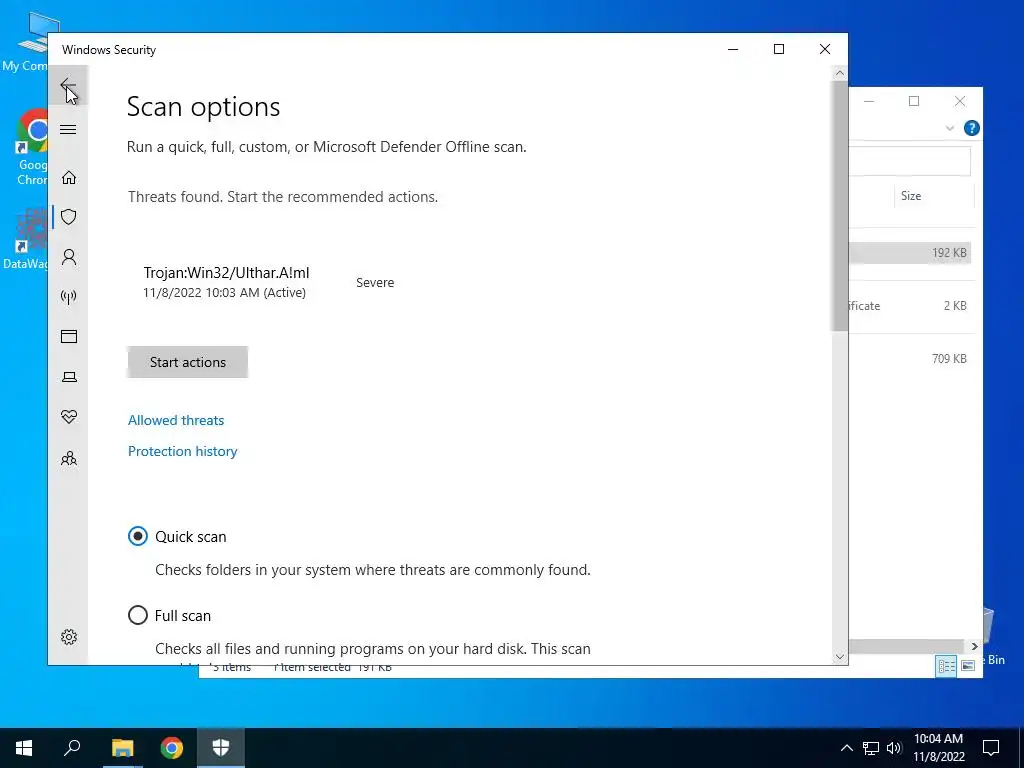Open taskbar Search magnifier
This screenshot has width=1024, height=768.
click(72, 748)
